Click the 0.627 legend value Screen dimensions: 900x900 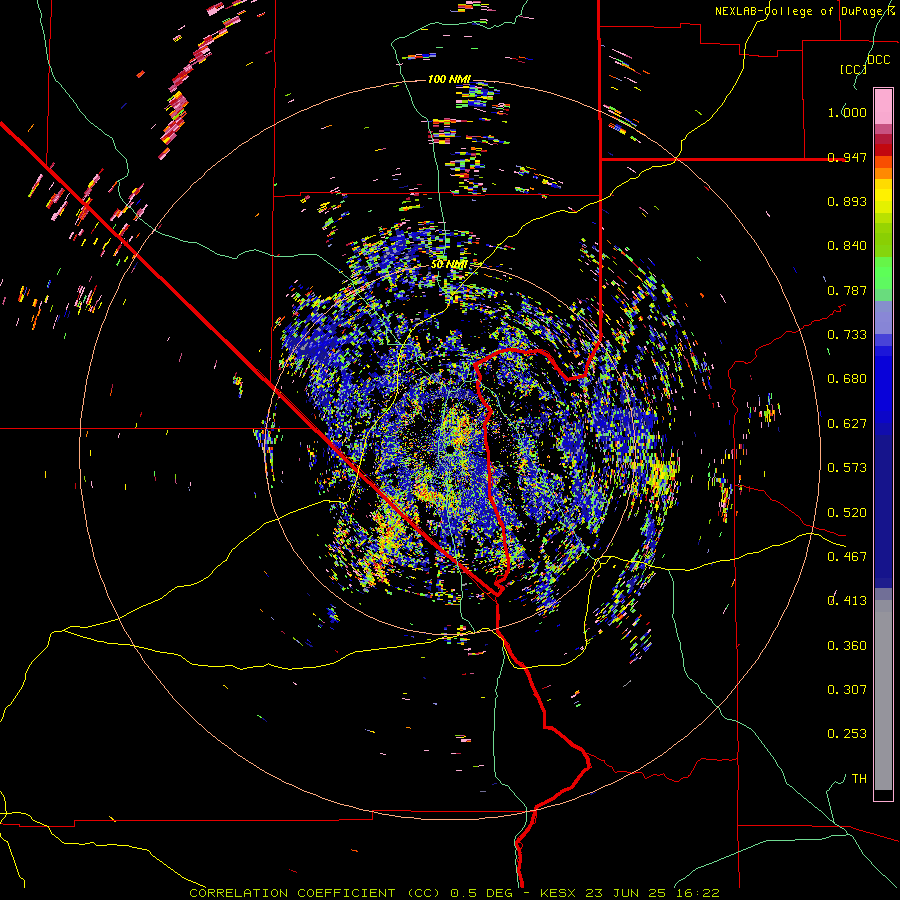tap(847, 424)
